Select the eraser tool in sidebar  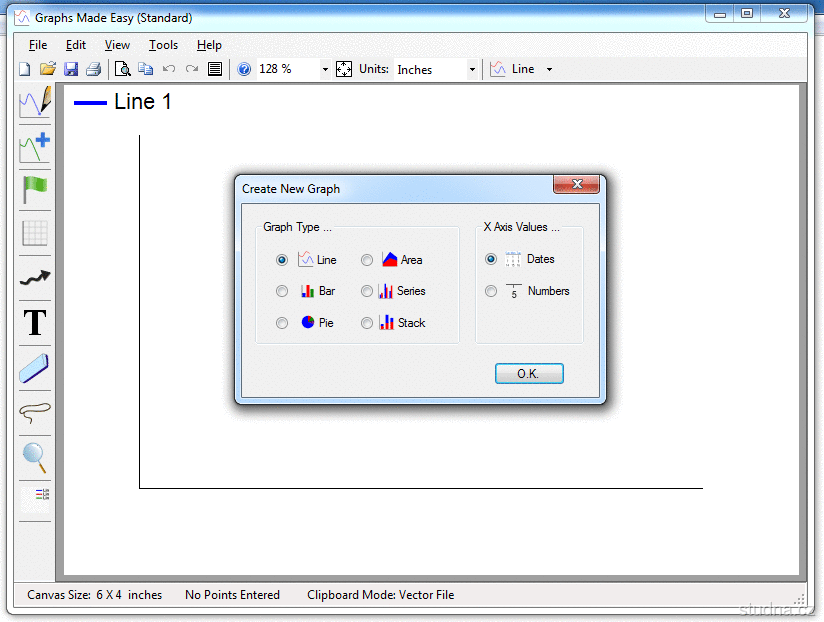coord(35,368)
